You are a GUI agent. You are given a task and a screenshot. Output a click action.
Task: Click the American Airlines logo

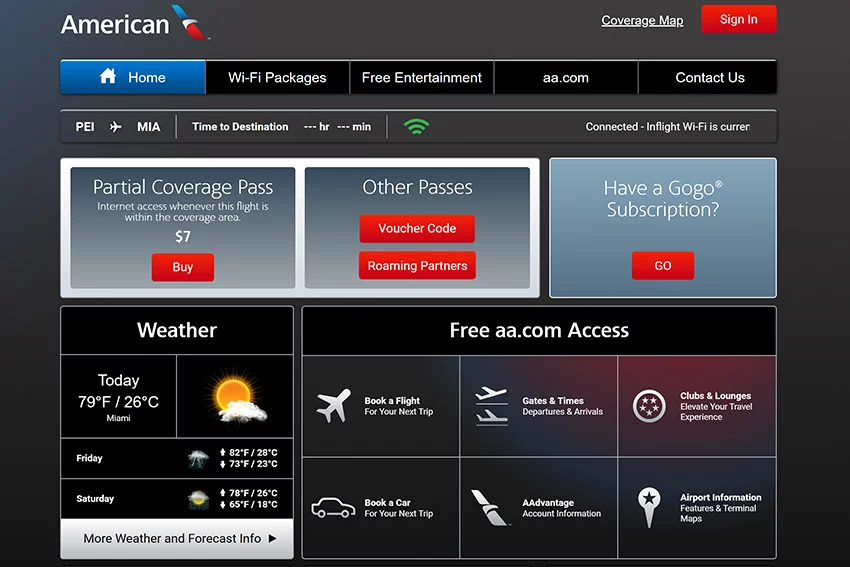point(136,22)
